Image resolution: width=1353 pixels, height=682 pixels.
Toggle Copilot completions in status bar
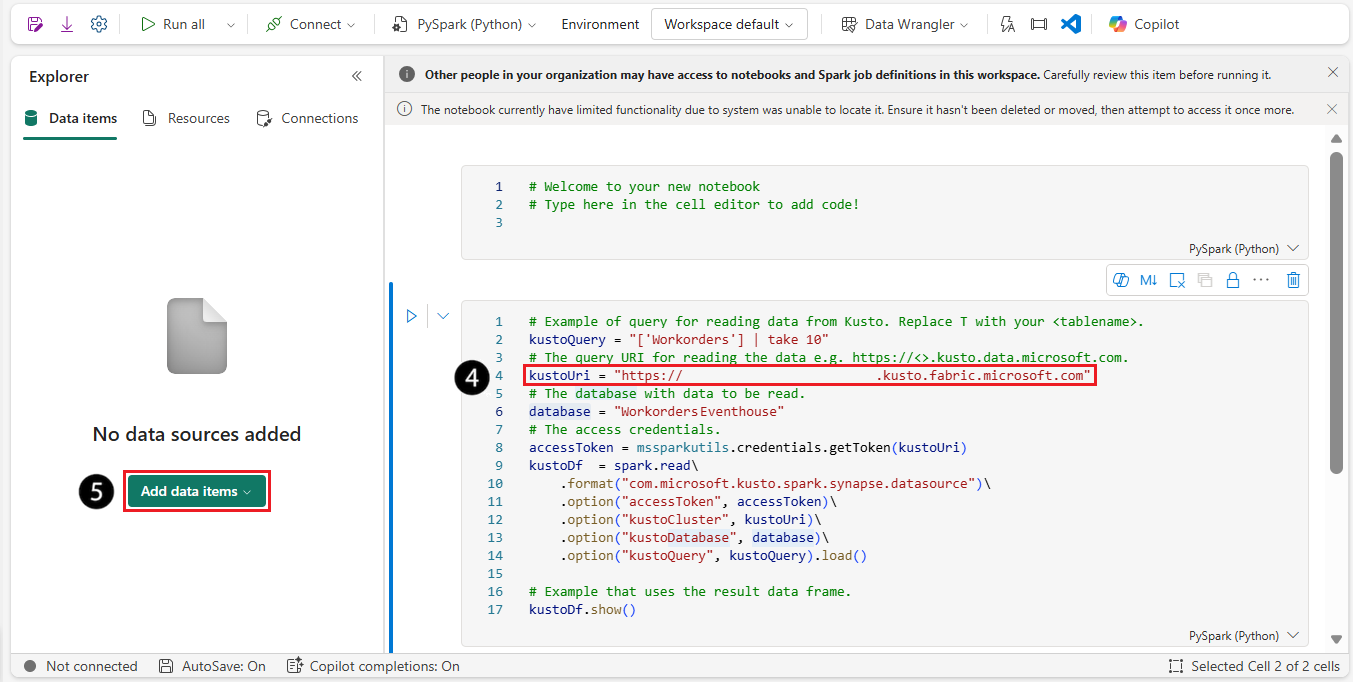(373, 666)
